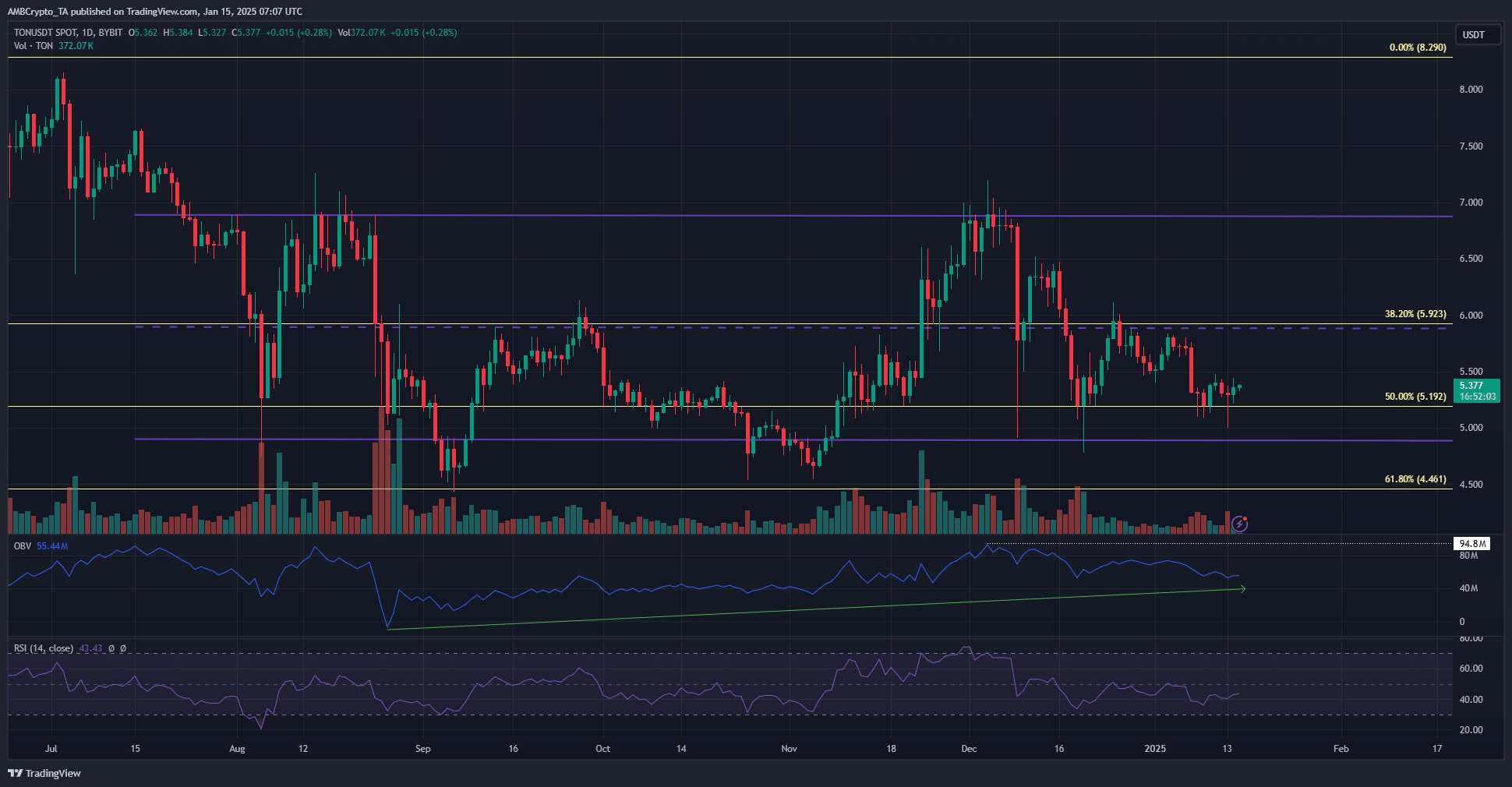Viewport: 1512px width, 787px height.
Task: Click the current price tag 5.377
Action: point(1477,390)
